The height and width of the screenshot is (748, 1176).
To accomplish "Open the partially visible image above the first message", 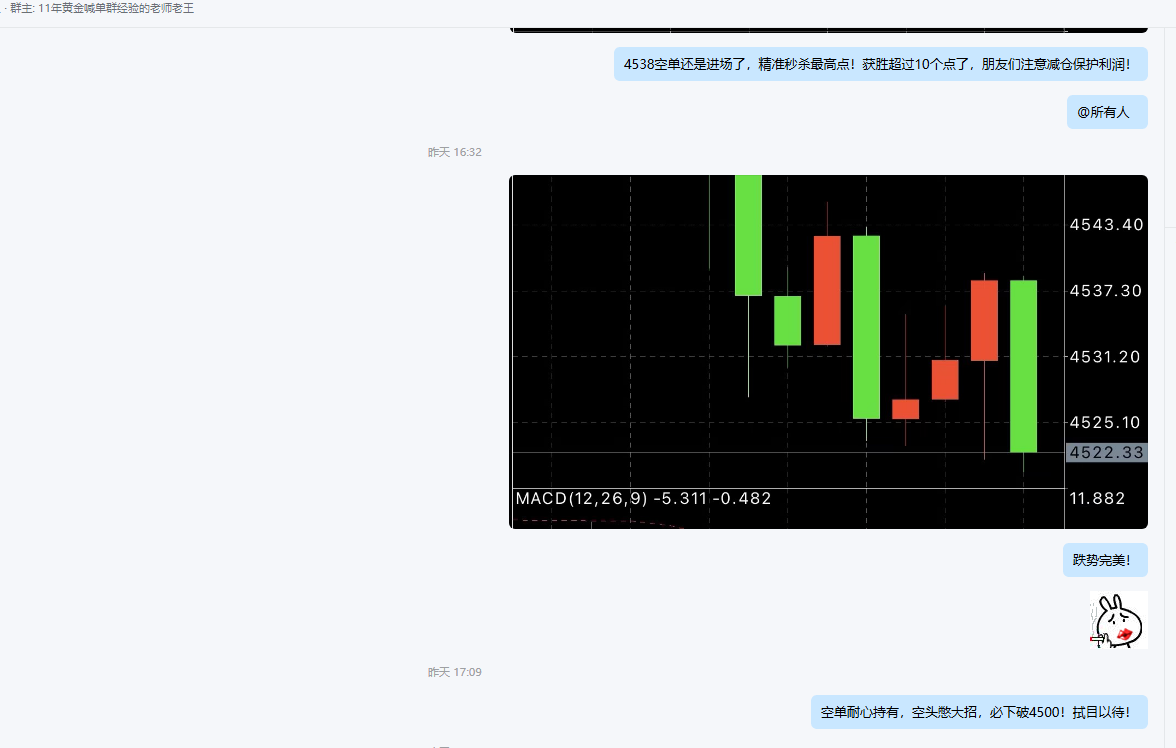I will (828, 30).
